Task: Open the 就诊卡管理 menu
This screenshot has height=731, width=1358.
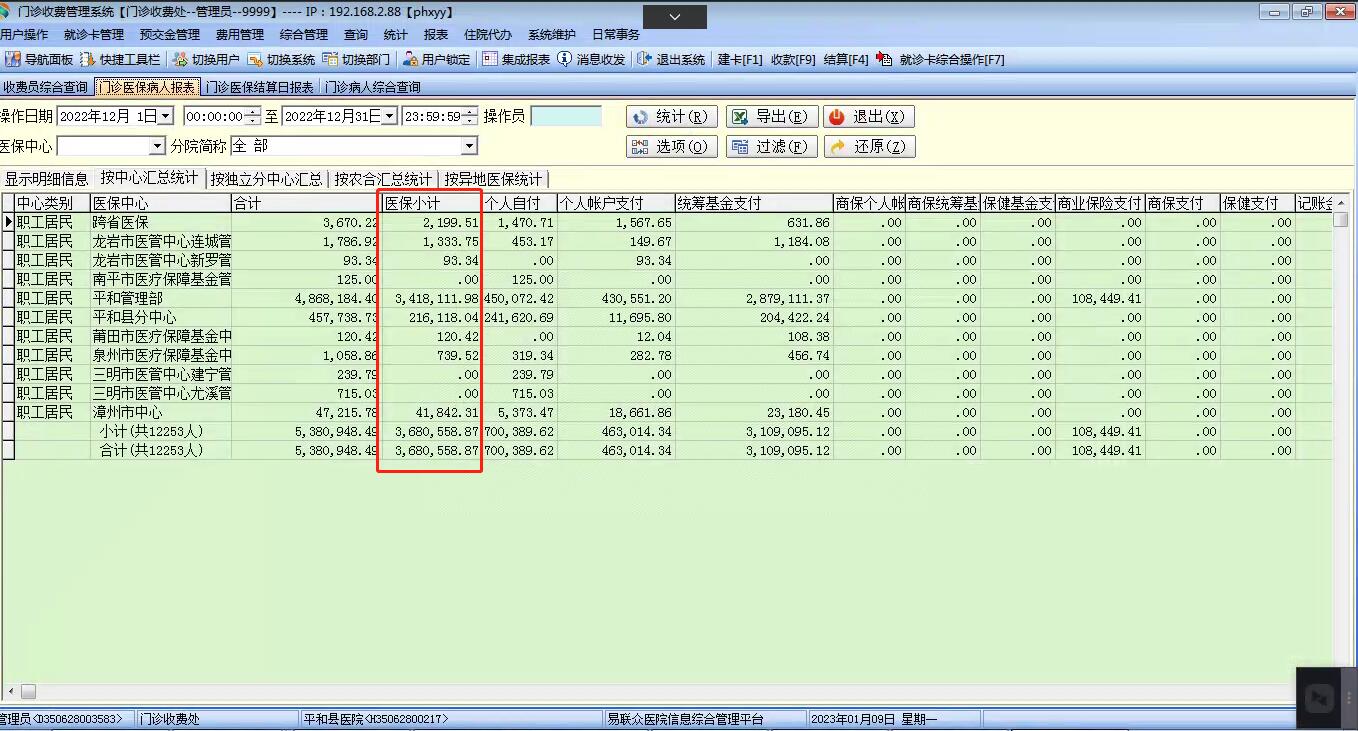Action: (94, 35)
